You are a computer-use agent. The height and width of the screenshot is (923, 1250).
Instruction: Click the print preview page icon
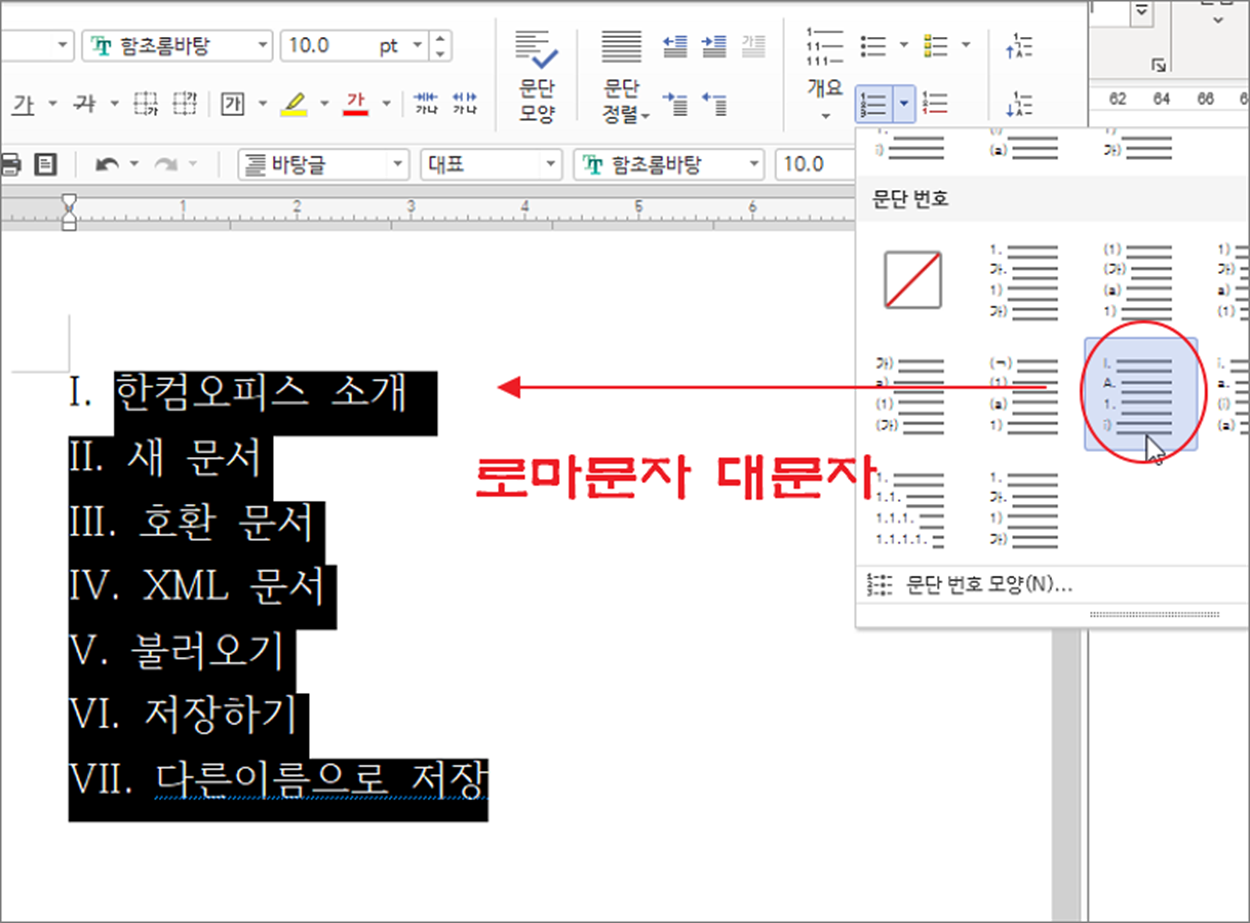(x=45, y=164)
